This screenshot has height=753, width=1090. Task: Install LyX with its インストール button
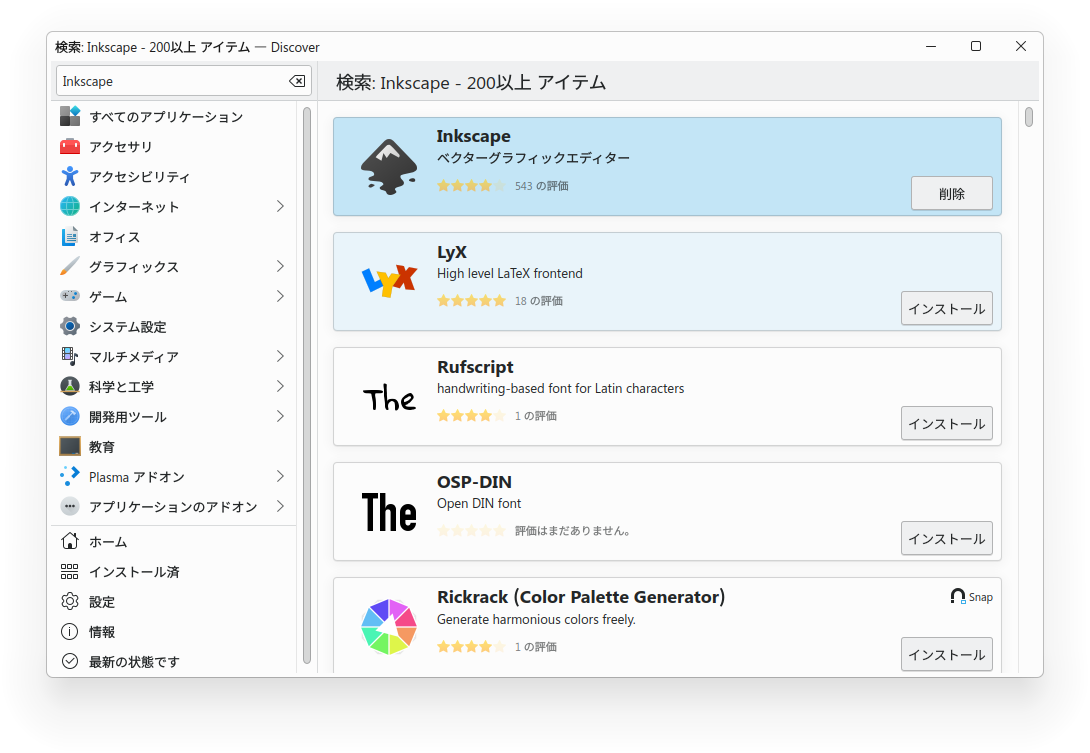[947, 308]
